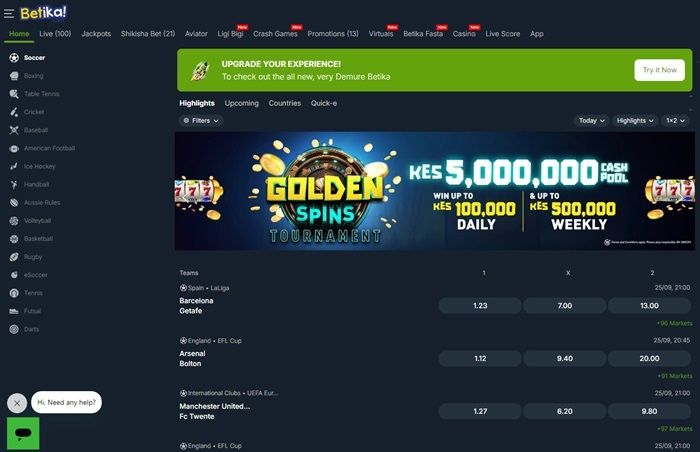
Task: Pick the Cricket bat icon
Action: click(14, 112)
